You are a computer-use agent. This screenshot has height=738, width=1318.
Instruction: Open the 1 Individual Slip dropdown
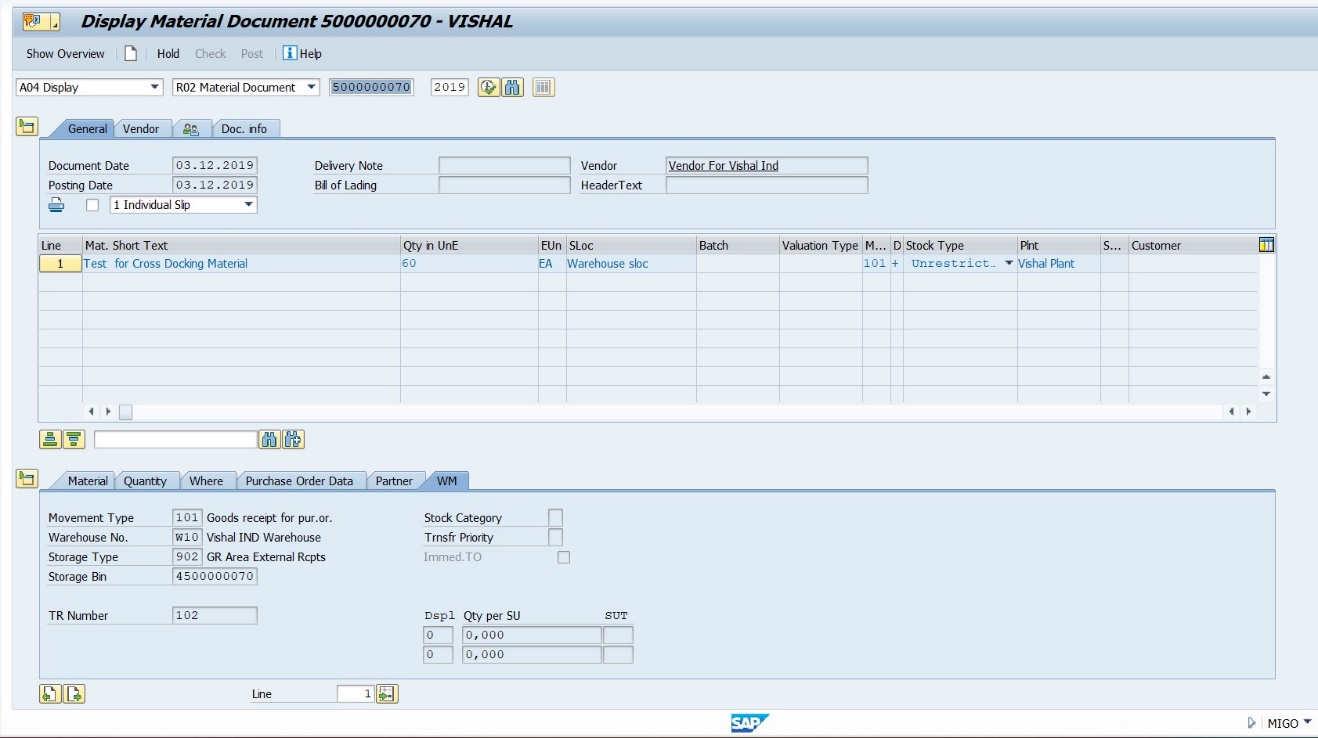249,205
